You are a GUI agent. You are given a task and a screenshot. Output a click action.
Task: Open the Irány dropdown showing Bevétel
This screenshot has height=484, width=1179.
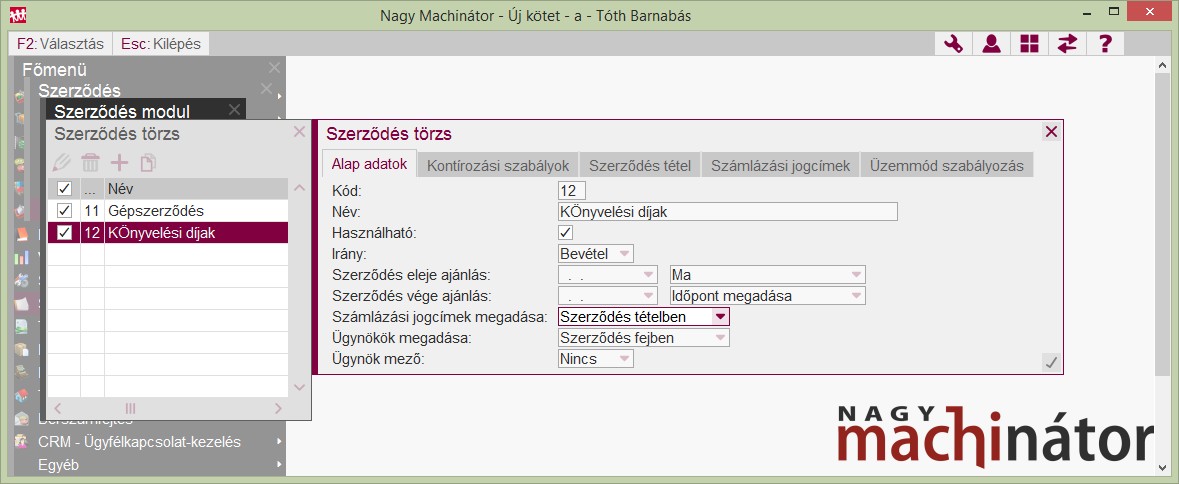coord(595,254)
